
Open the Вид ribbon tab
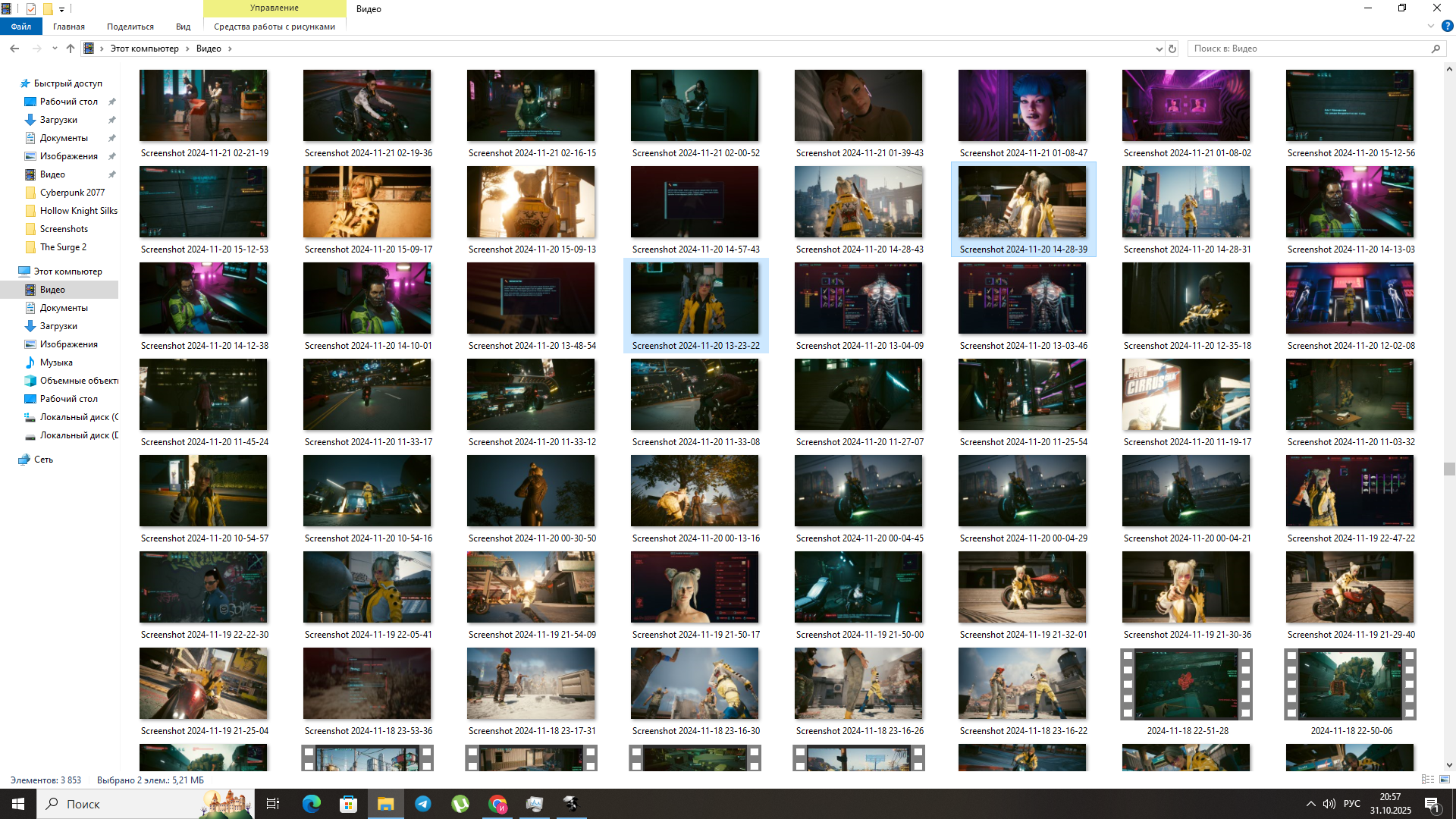click(183, 27)
